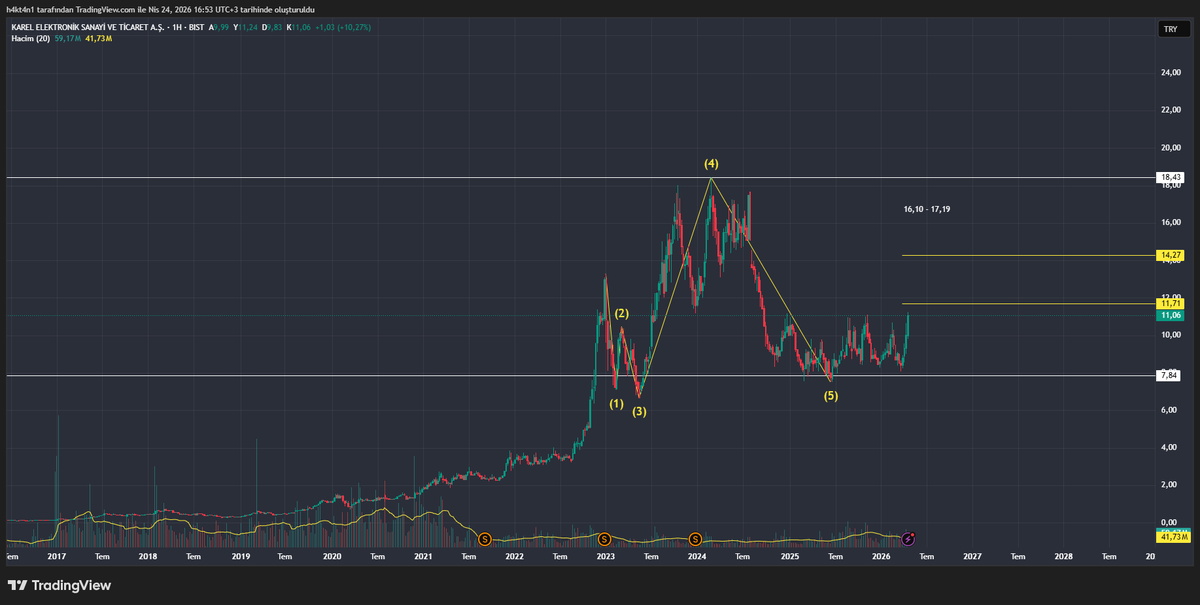Click the 2025 time axis label
Image resolution: width=1200 pixels, height=605 pixels.
790,556
